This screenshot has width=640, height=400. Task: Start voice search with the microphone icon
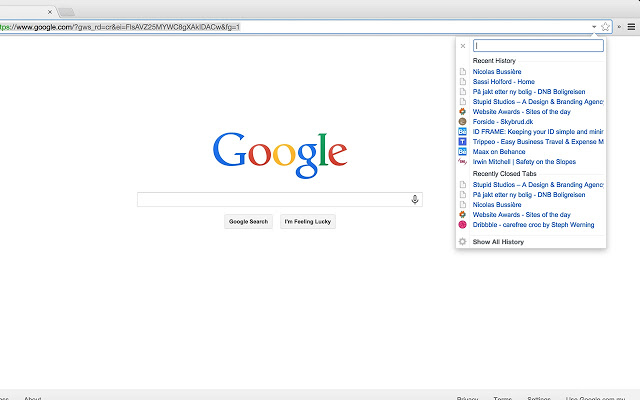coord(415,199)
